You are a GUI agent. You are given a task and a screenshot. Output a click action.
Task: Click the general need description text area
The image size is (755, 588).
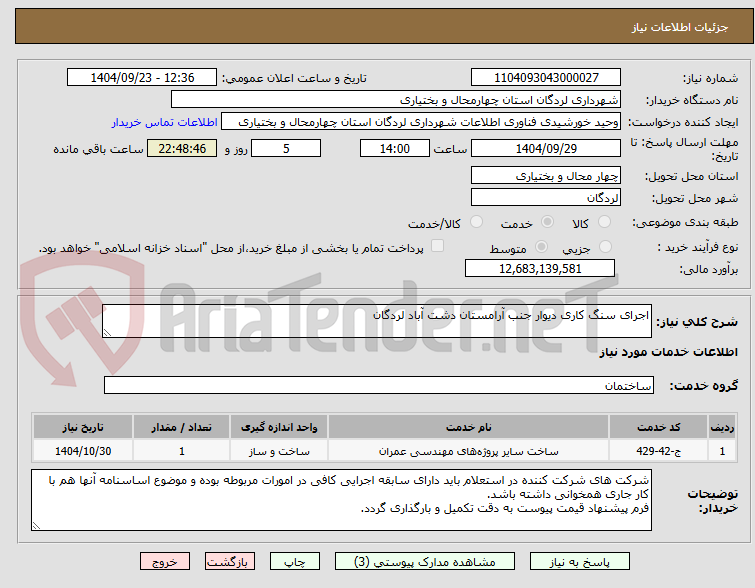pos(377,321)
